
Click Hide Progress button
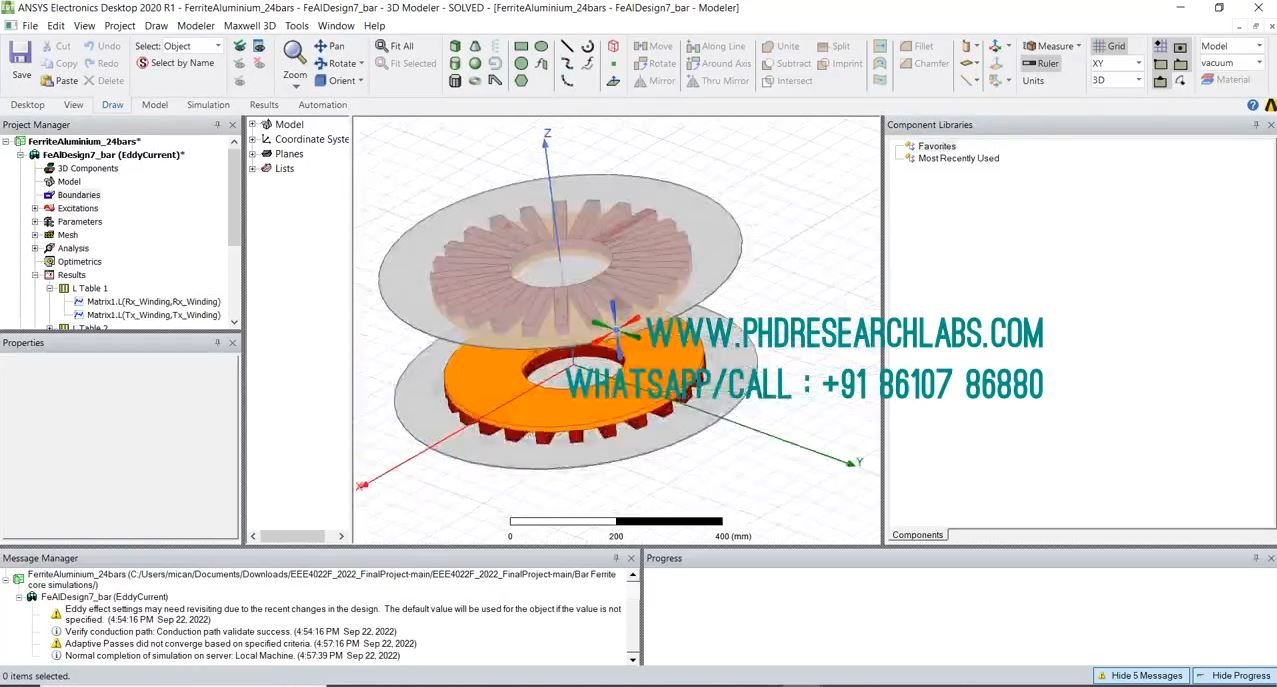[1233, 676]
